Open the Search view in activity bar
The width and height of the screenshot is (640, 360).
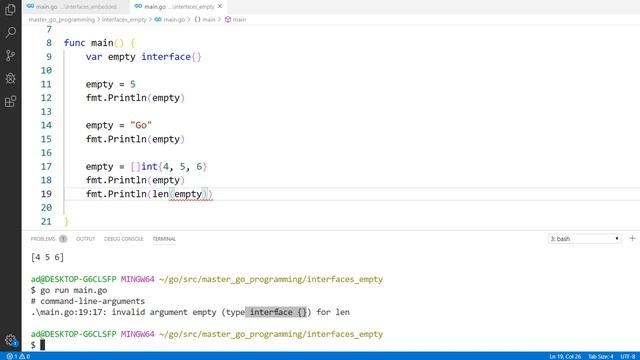pyautogui.click(x=10, y=32)
